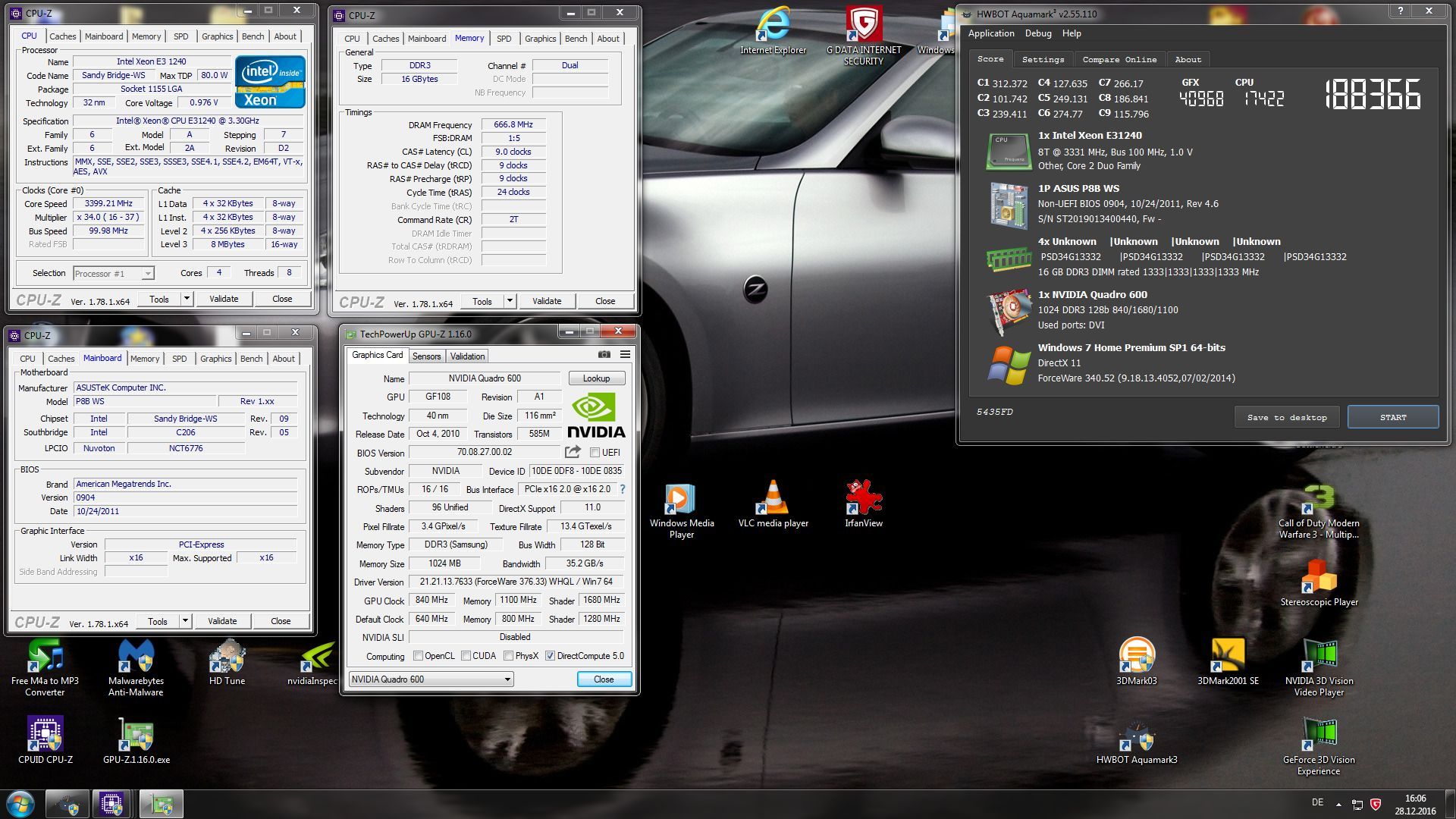Open Compare Online tab in Aquamark3

(1119, 59)
